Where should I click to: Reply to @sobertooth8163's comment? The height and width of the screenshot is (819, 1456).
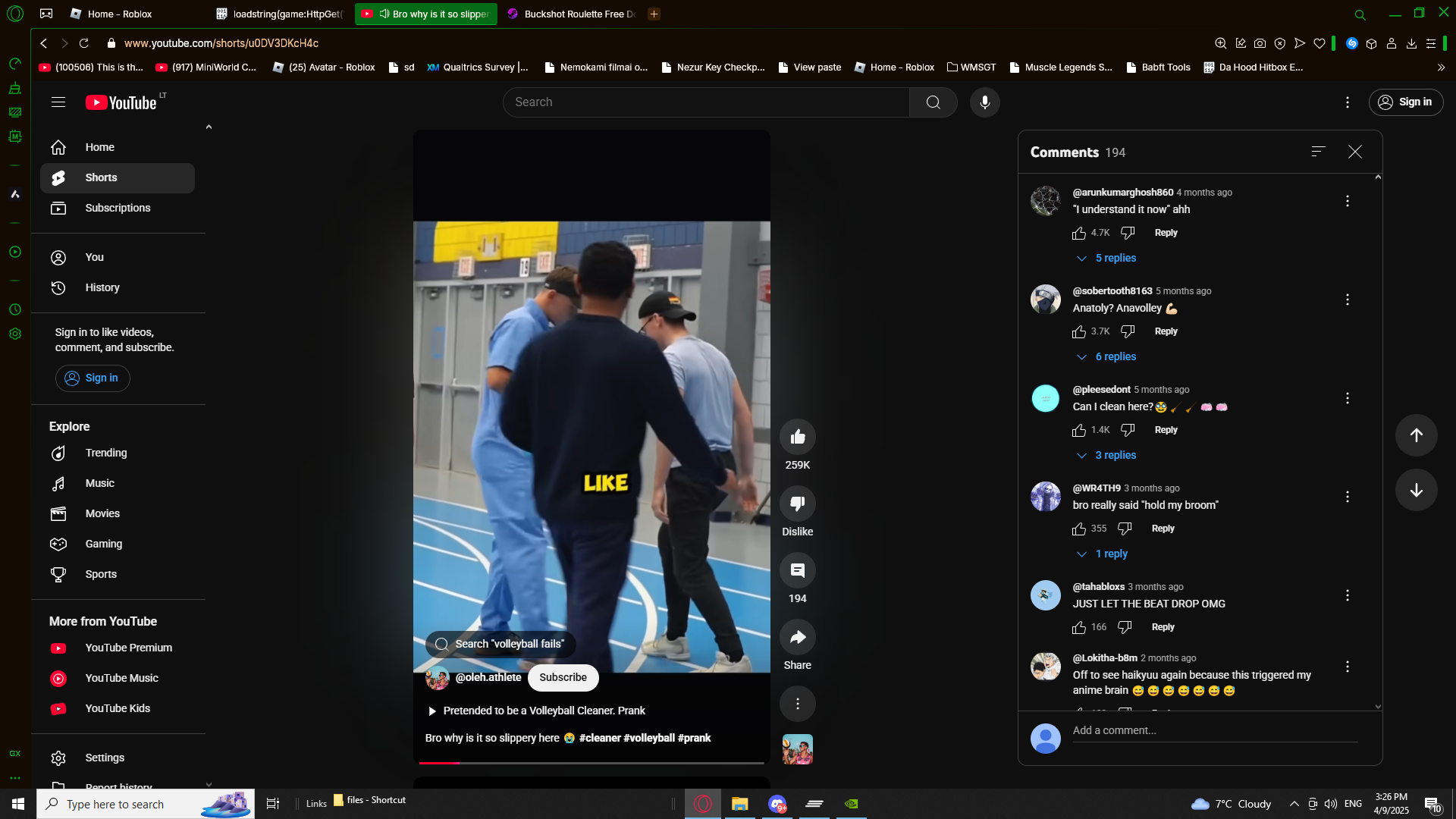click(x=1166, y=331)
